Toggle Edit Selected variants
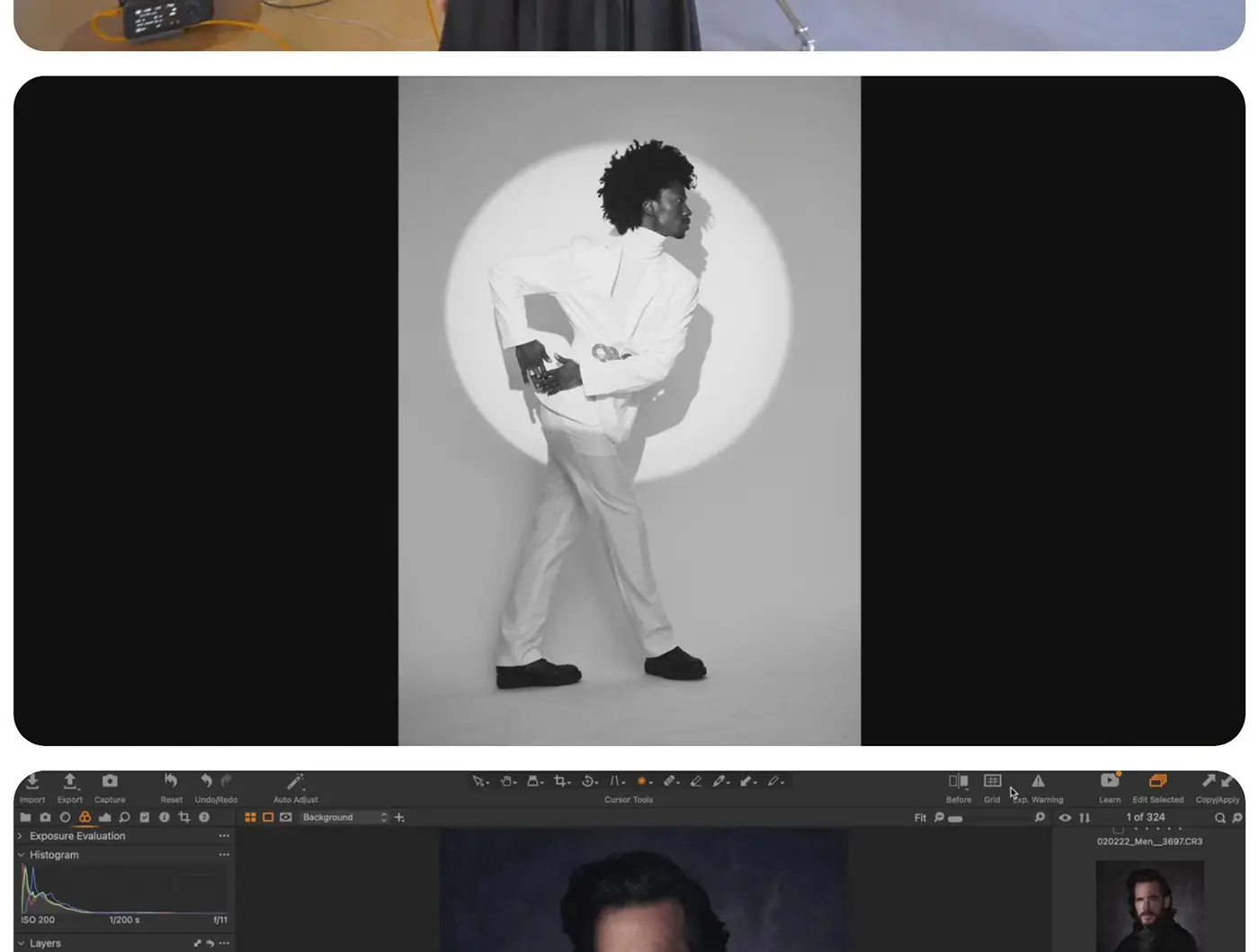This screenshot has height=952, width=1259. [1158, 780]
